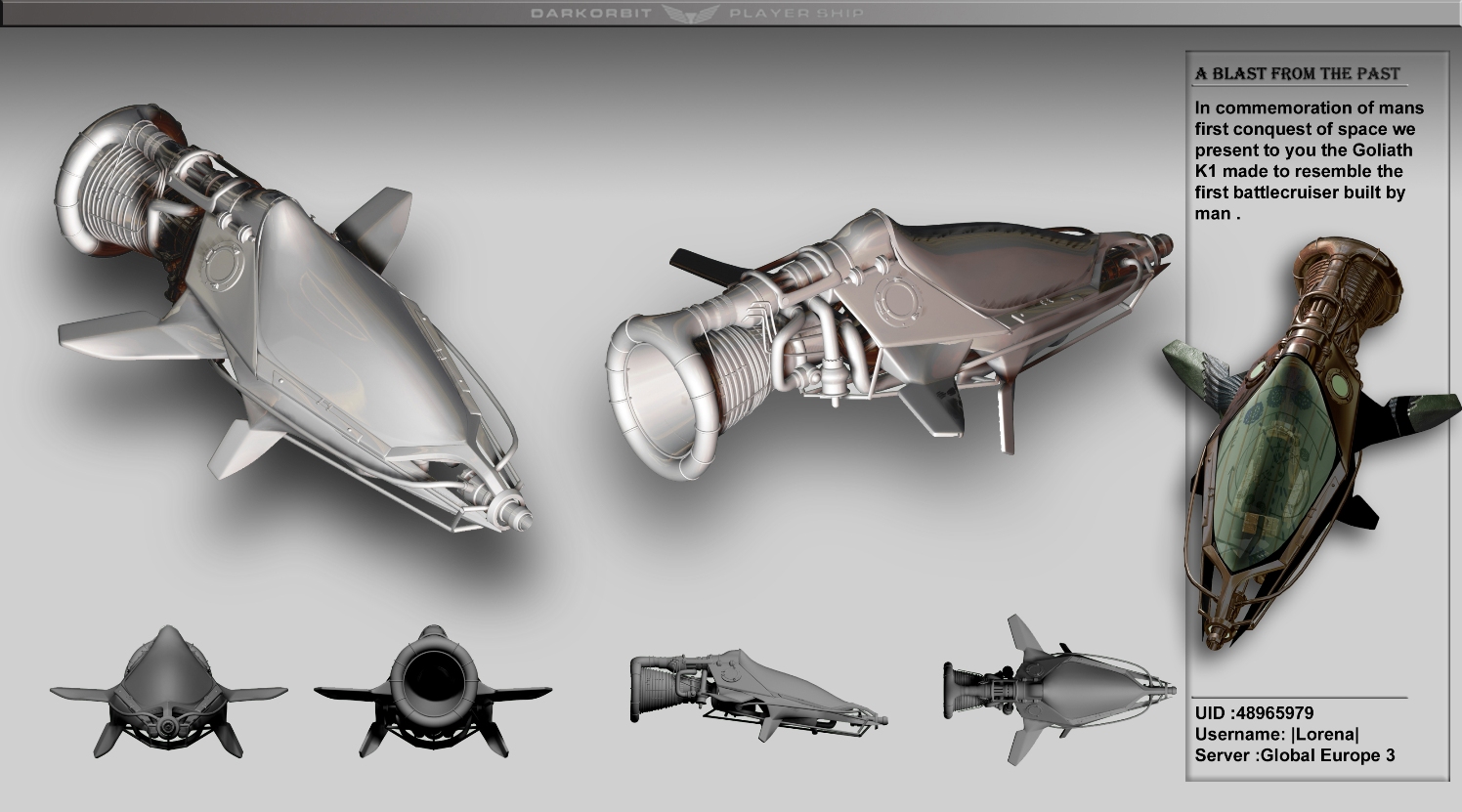Open the top-down ship thumbnail
This screenshot has width=1462, height=812.
point(1059,689)
